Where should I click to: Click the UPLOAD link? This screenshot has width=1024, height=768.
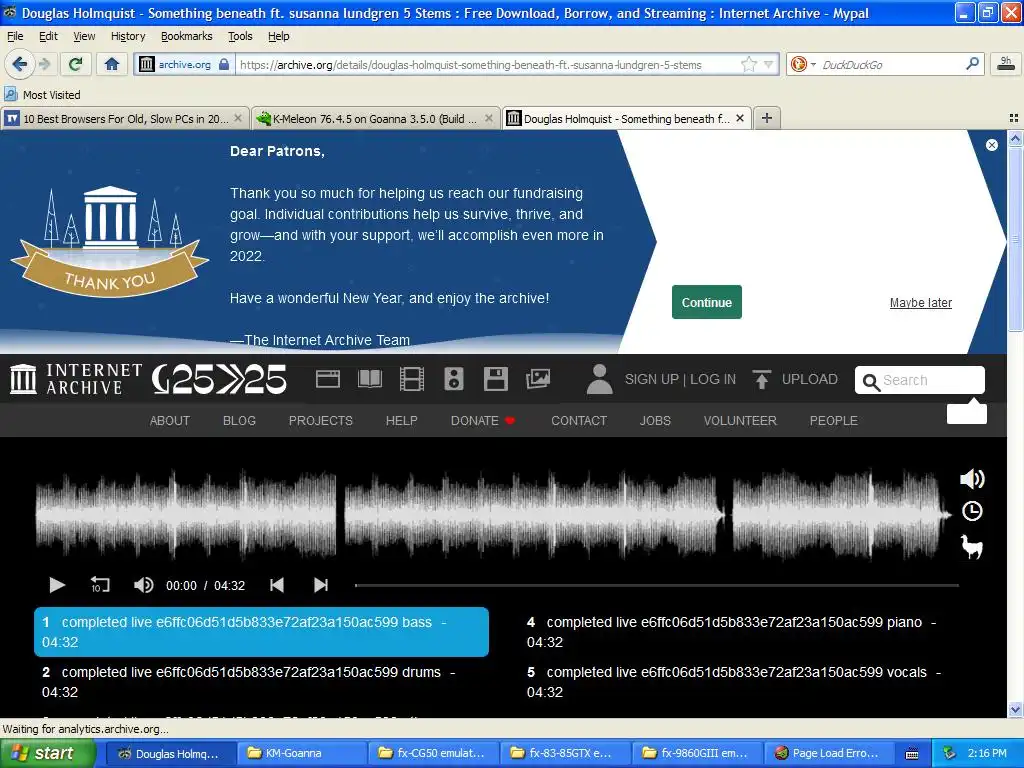pyautogui.click(x=810, y=379)
